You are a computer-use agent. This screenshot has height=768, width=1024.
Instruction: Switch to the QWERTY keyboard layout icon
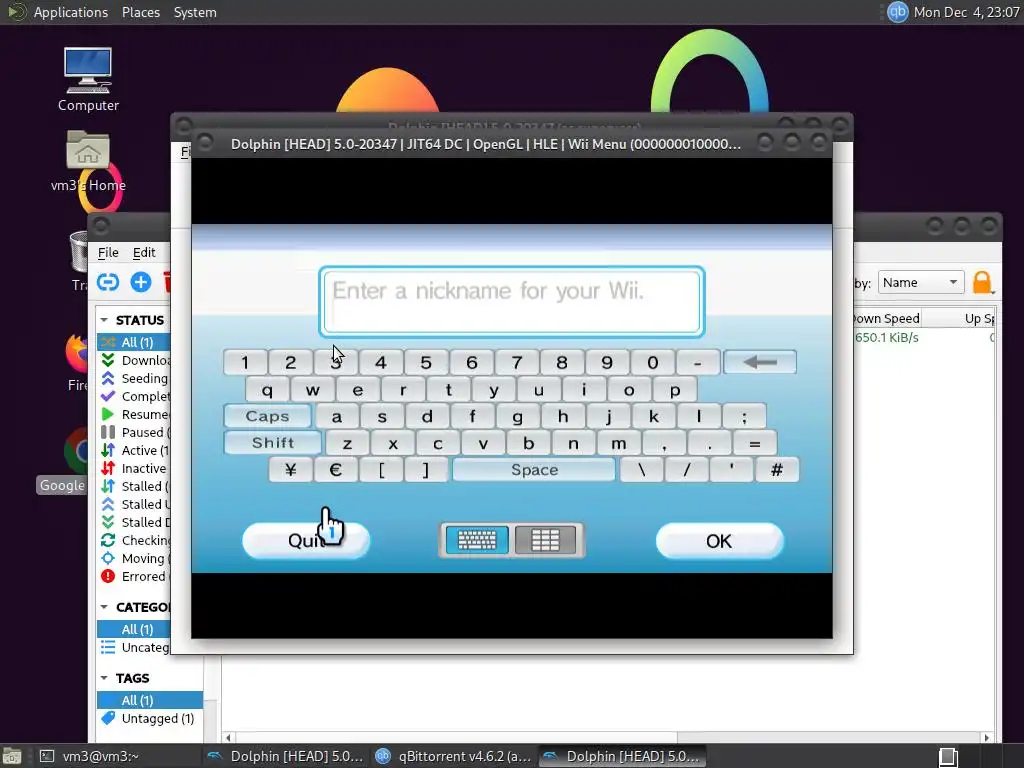coord(477,540)
